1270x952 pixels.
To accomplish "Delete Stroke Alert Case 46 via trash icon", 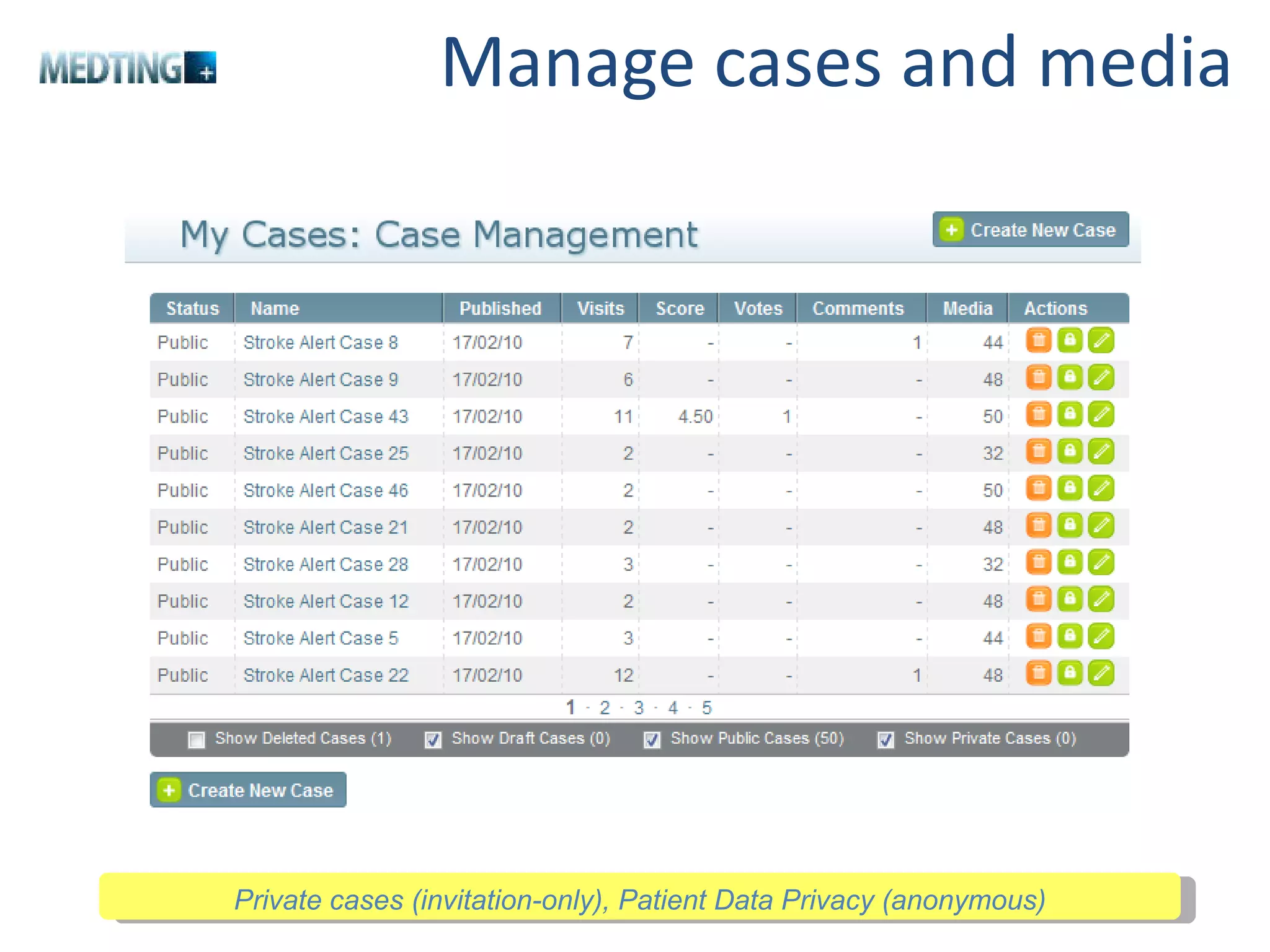I will coord(1039,488).
